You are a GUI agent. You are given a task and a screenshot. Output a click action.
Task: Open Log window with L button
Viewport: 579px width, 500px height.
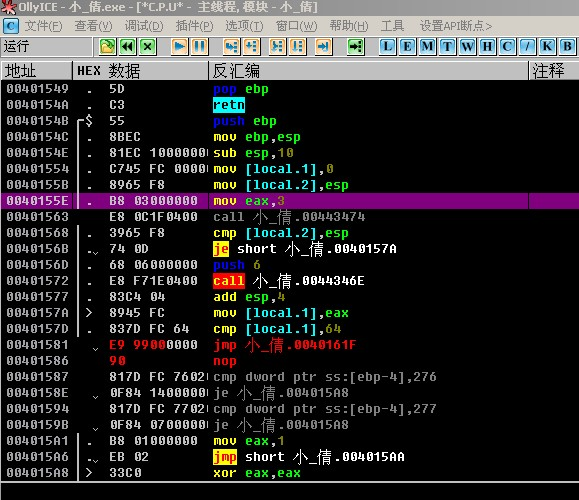point(388,47)
